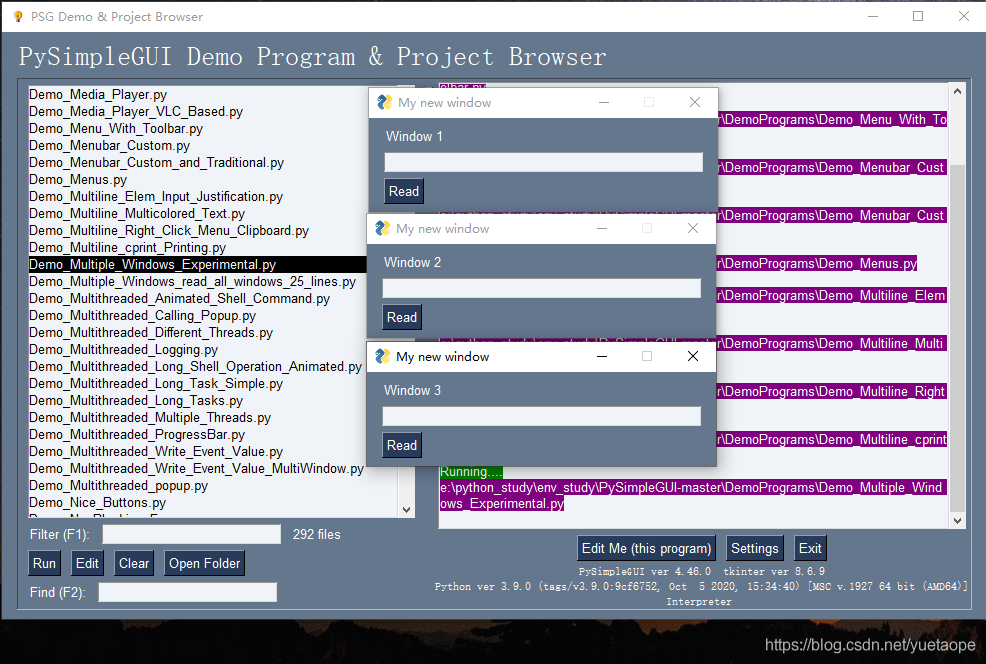
Task: Focus the text input in Window 2
Action: tap(541, 288)
